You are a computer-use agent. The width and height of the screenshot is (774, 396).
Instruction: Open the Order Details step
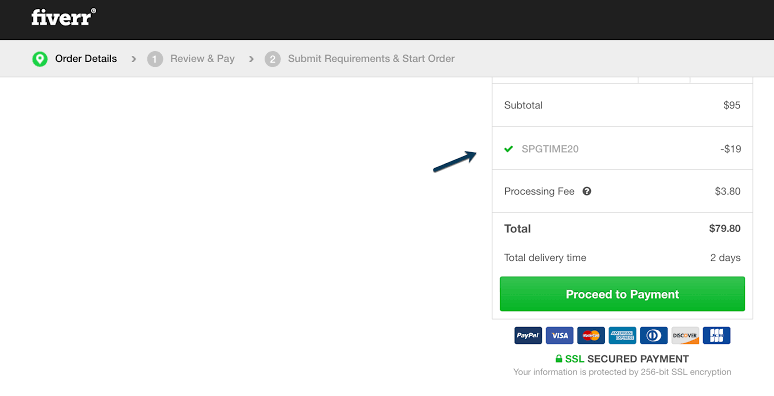86,59
